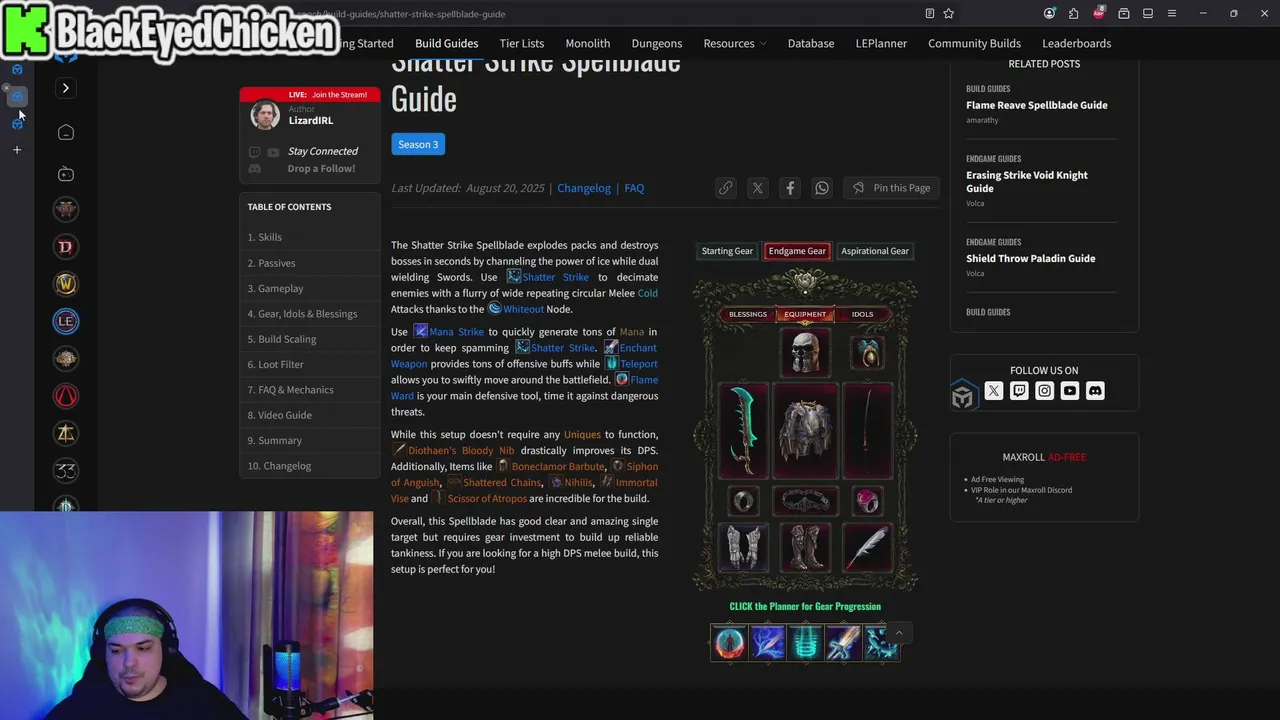The height and width of the screenshot is (720, 1280).
Task: Share the guide on X
Action: click(x=758, y=188)
